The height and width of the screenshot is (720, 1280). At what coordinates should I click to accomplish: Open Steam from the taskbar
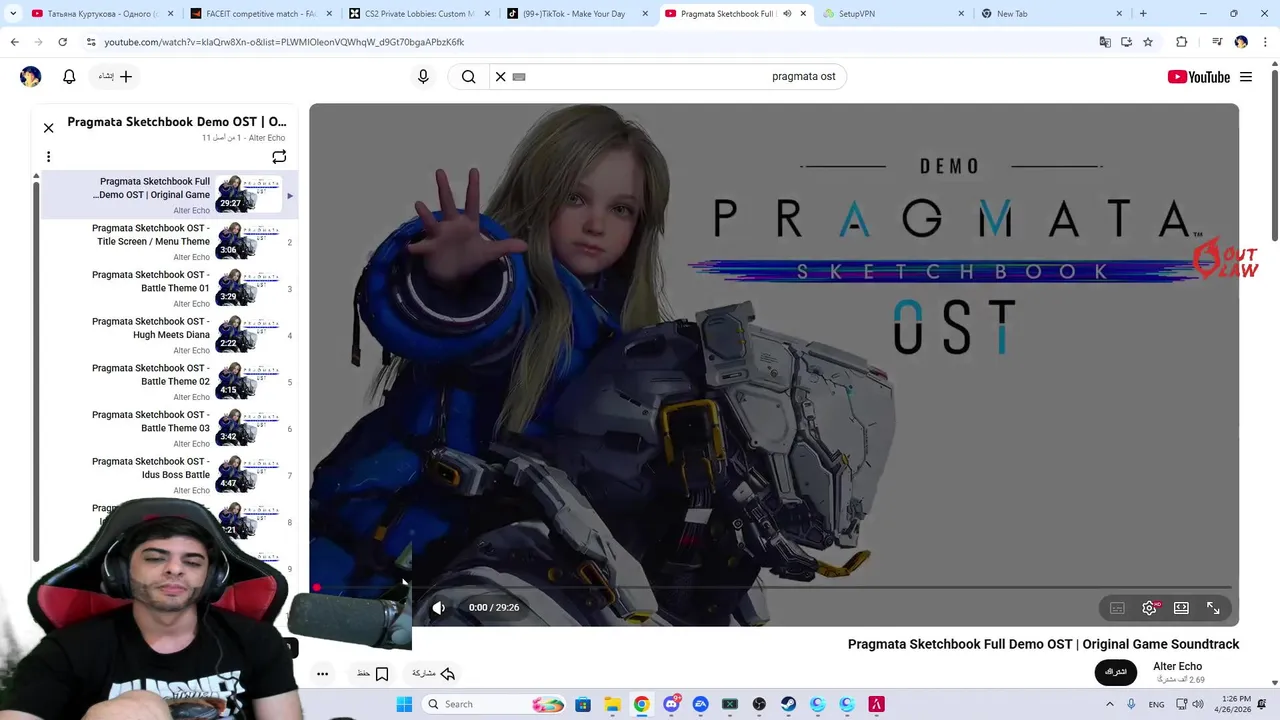pos(789,705)
